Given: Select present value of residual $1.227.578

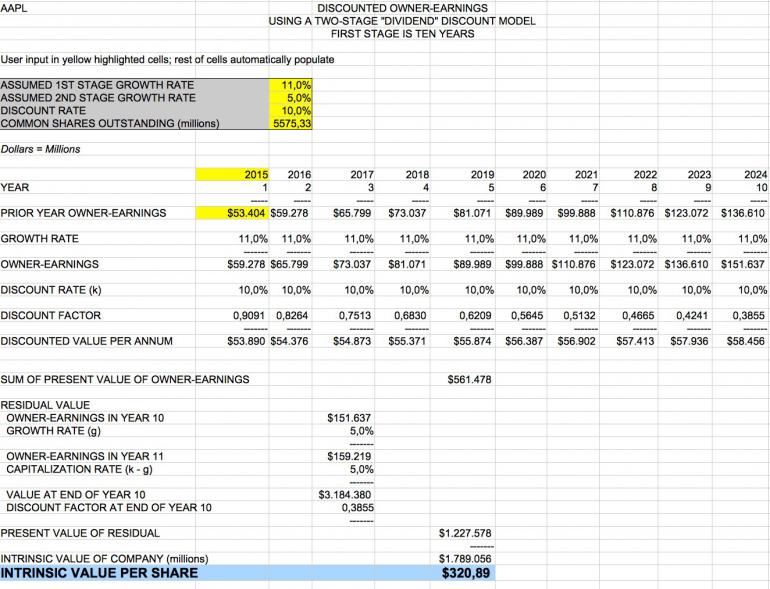Looking at the screenshot, I should [465, 533].
